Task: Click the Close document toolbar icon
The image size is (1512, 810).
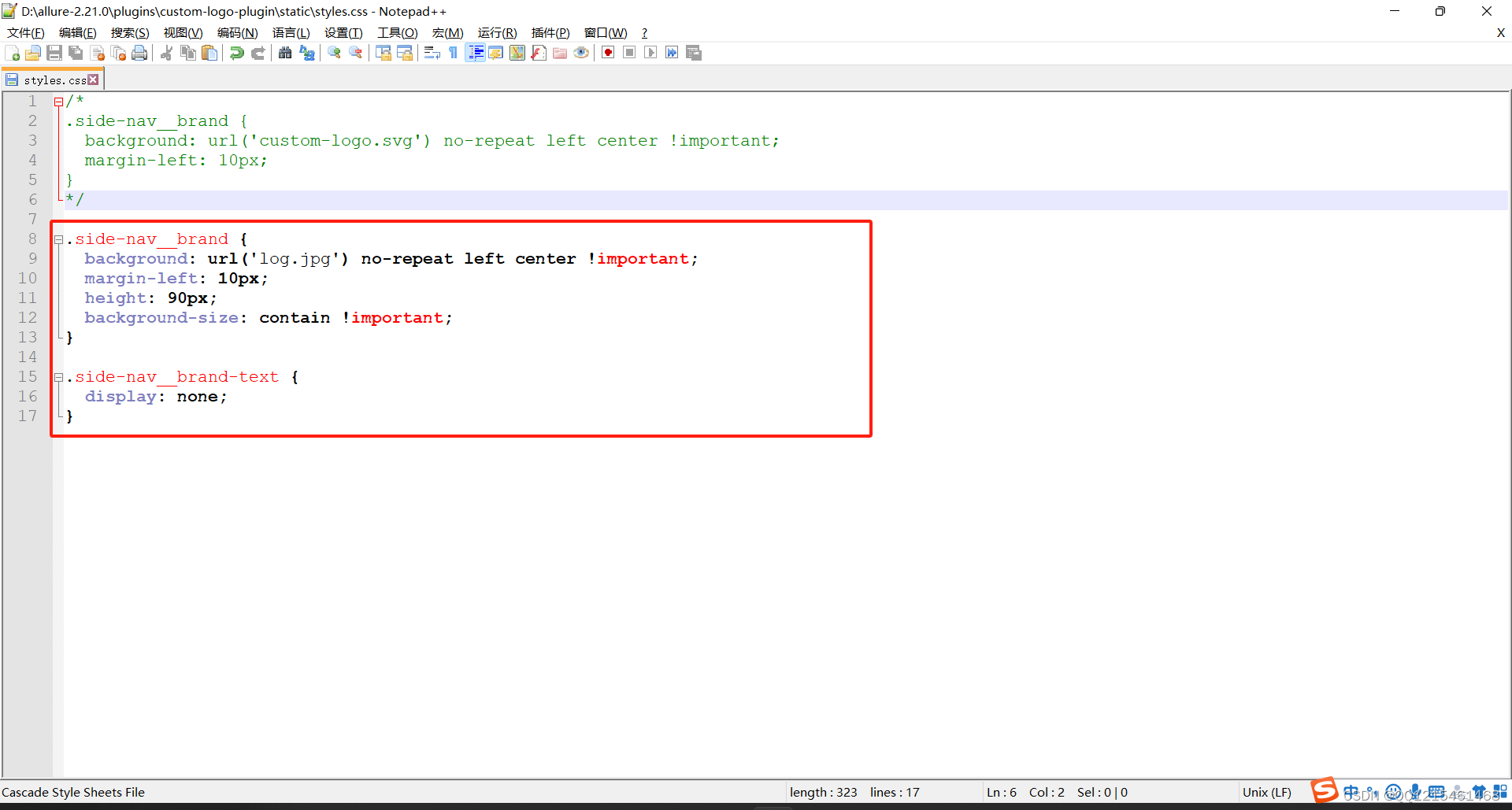Action: coord(98,53)
